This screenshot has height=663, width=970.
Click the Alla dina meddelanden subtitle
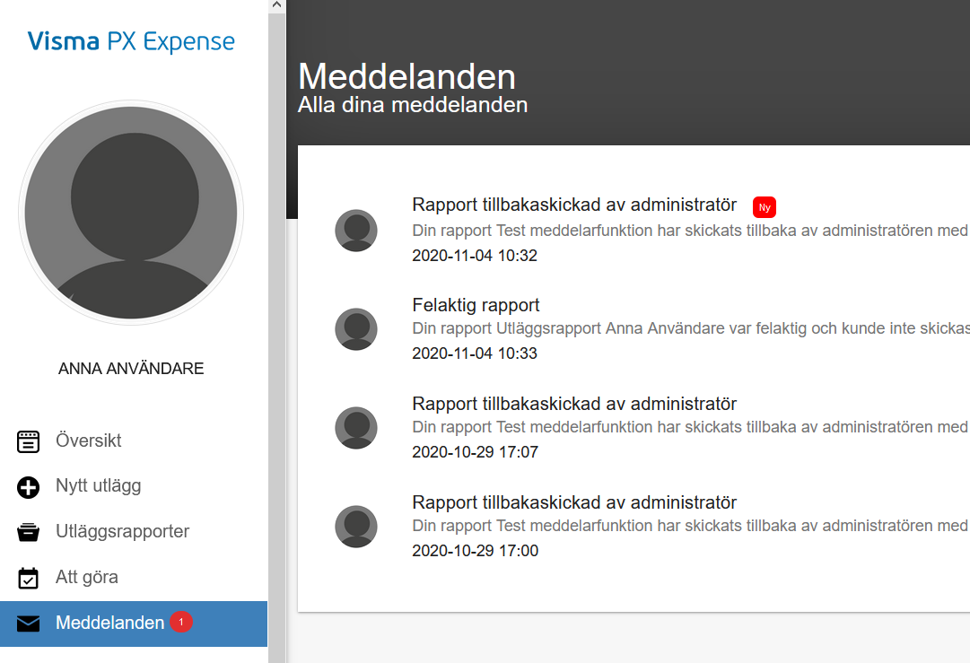(413, 105)
